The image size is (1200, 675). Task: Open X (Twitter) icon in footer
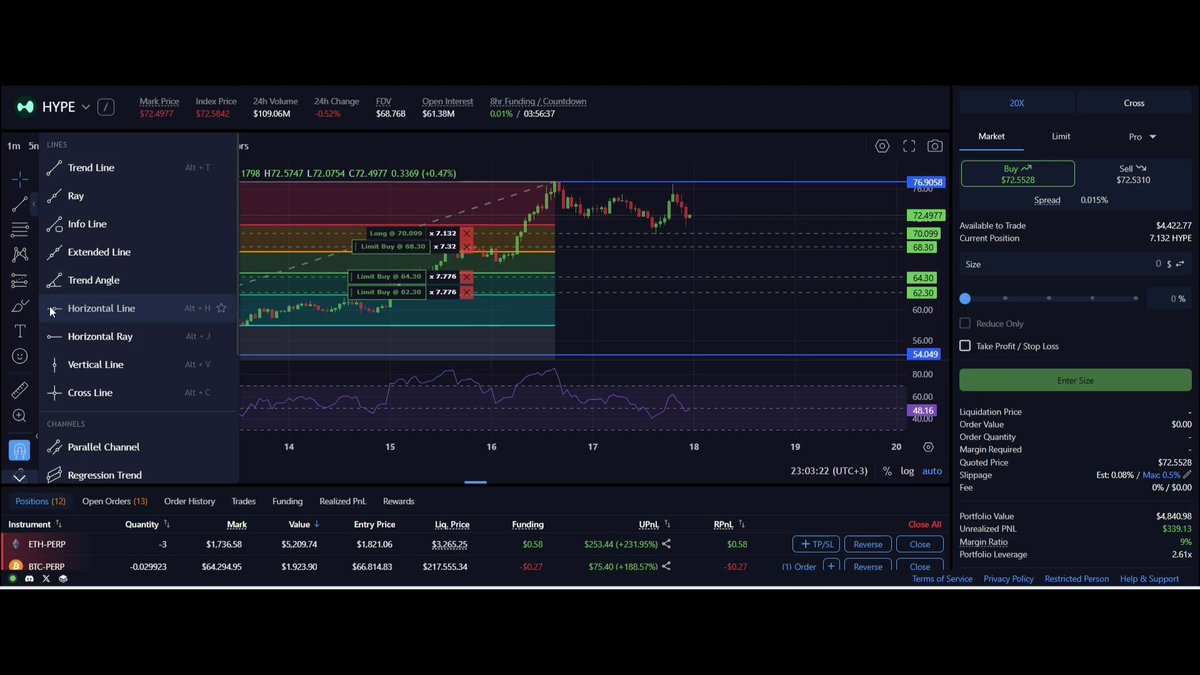(46, 579)
